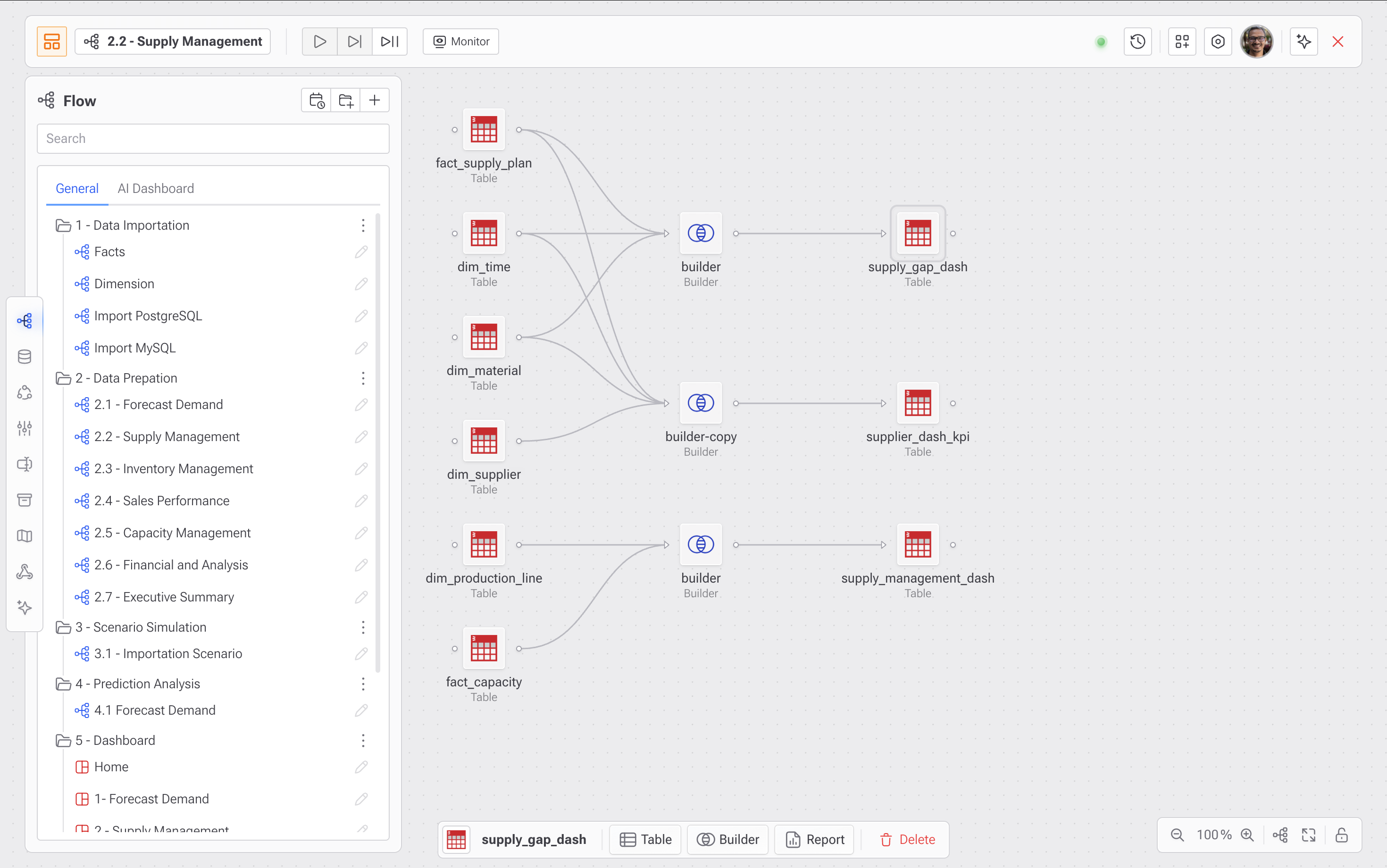The image size is (1387, 868).
Task: Click the edit pencil for Facts flow
Action: pos(360,252)
